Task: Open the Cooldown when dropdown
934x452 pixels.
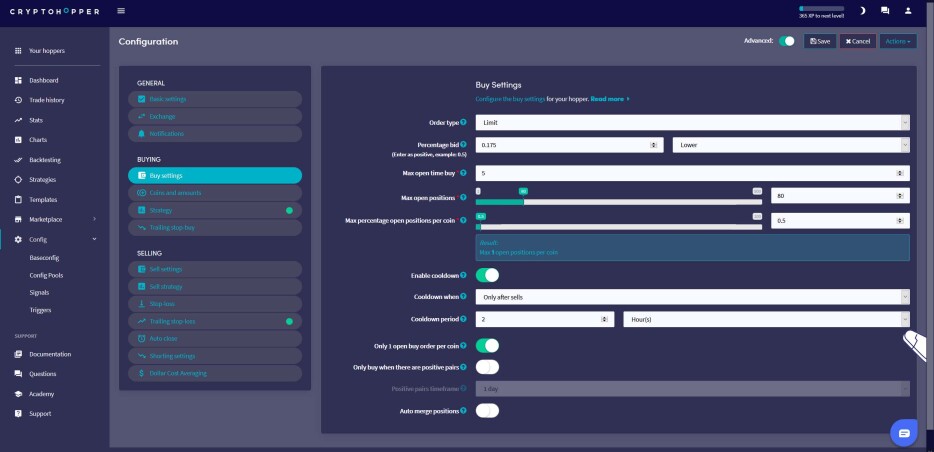Action: (692, 297)
